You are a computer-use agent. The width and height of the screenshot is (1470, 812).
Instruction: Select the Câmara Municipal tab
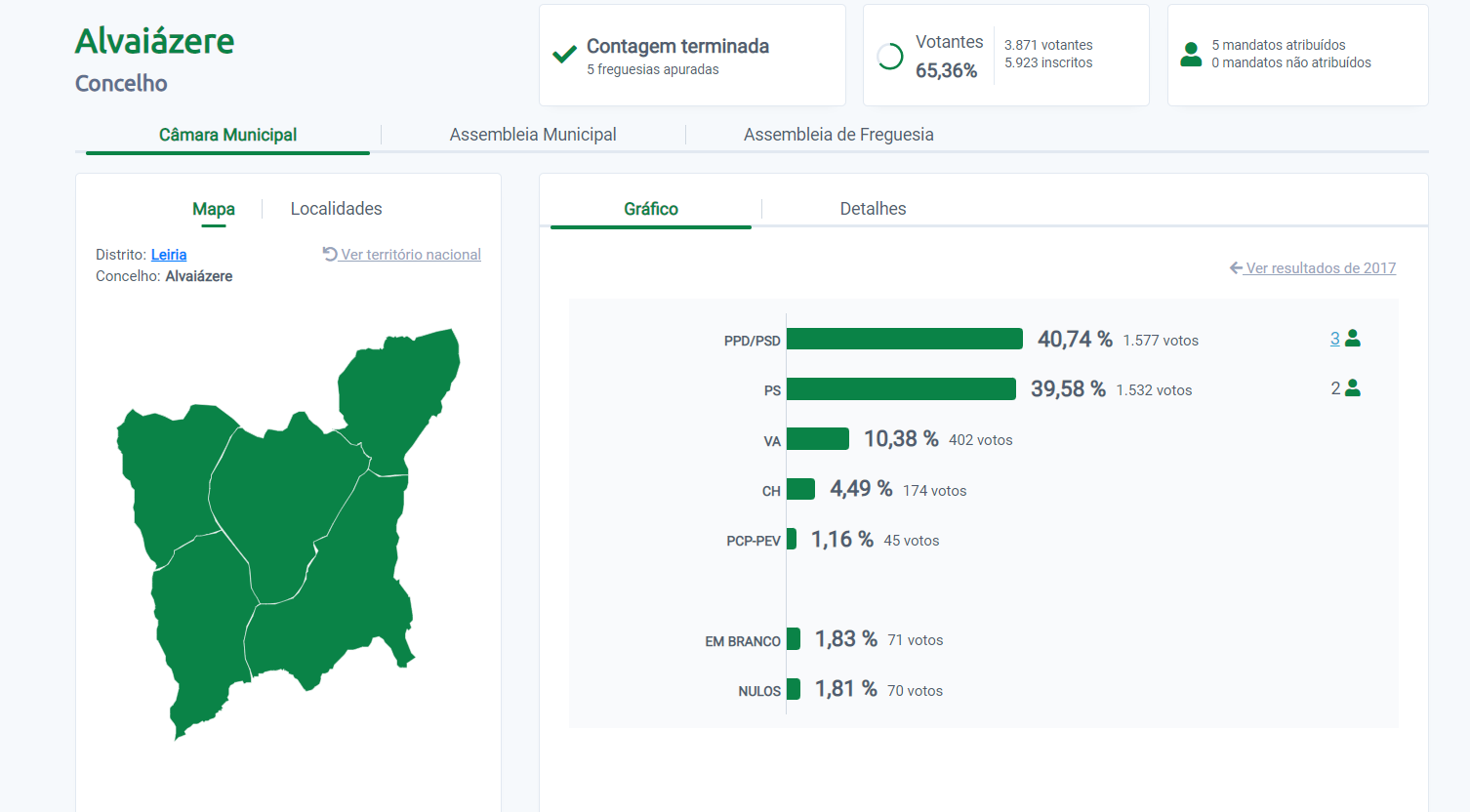point(227,135)
